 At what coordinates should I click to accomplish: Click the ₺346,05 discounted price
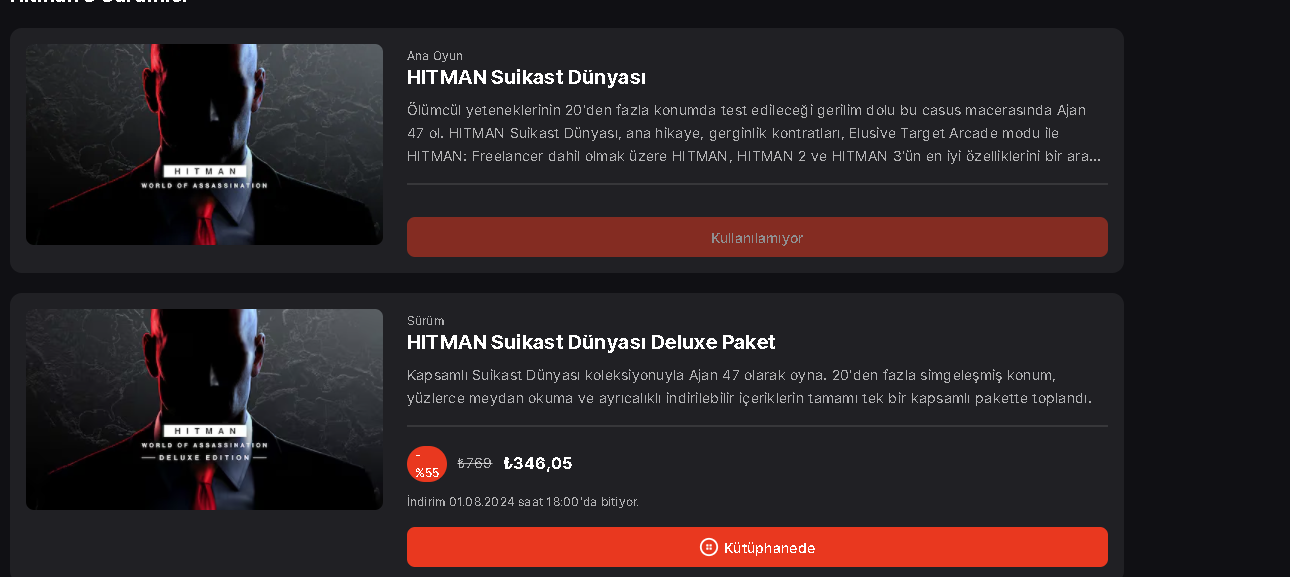(x=538, y=463)
